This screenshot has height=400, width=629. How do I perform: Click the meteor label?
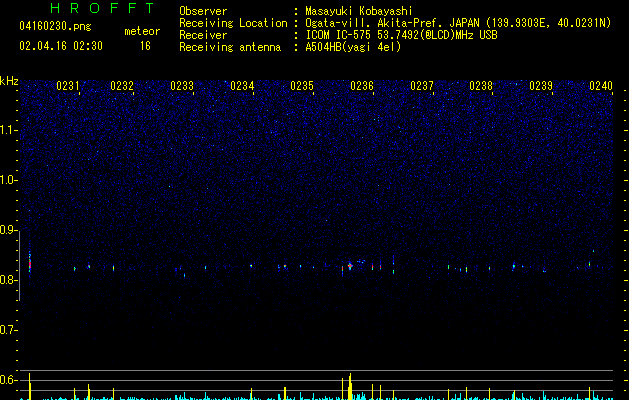coord(142,31)
